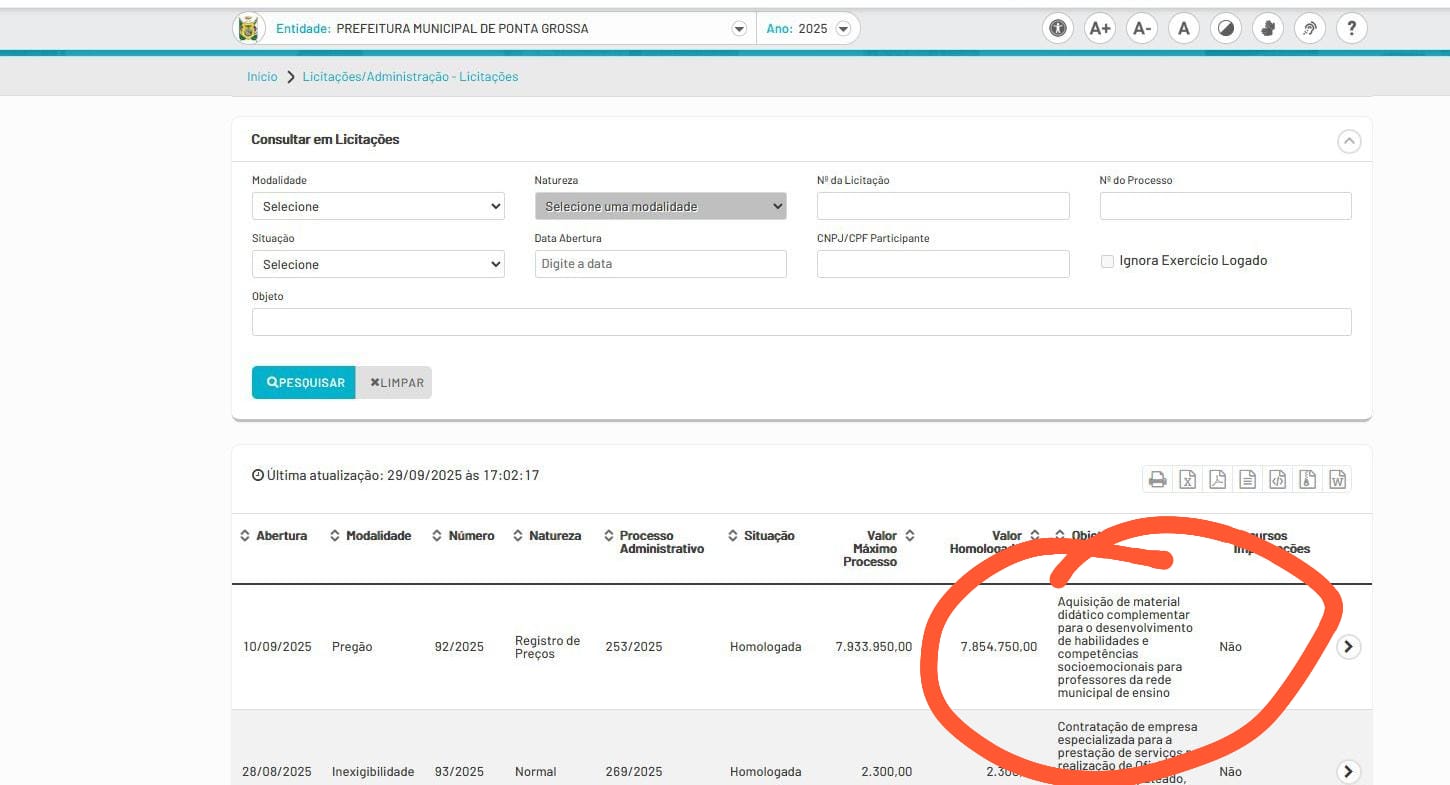This screenshot has width=1450, height=785.
Task: Open the Modalidade dropdown
Action: click(378, 206)
